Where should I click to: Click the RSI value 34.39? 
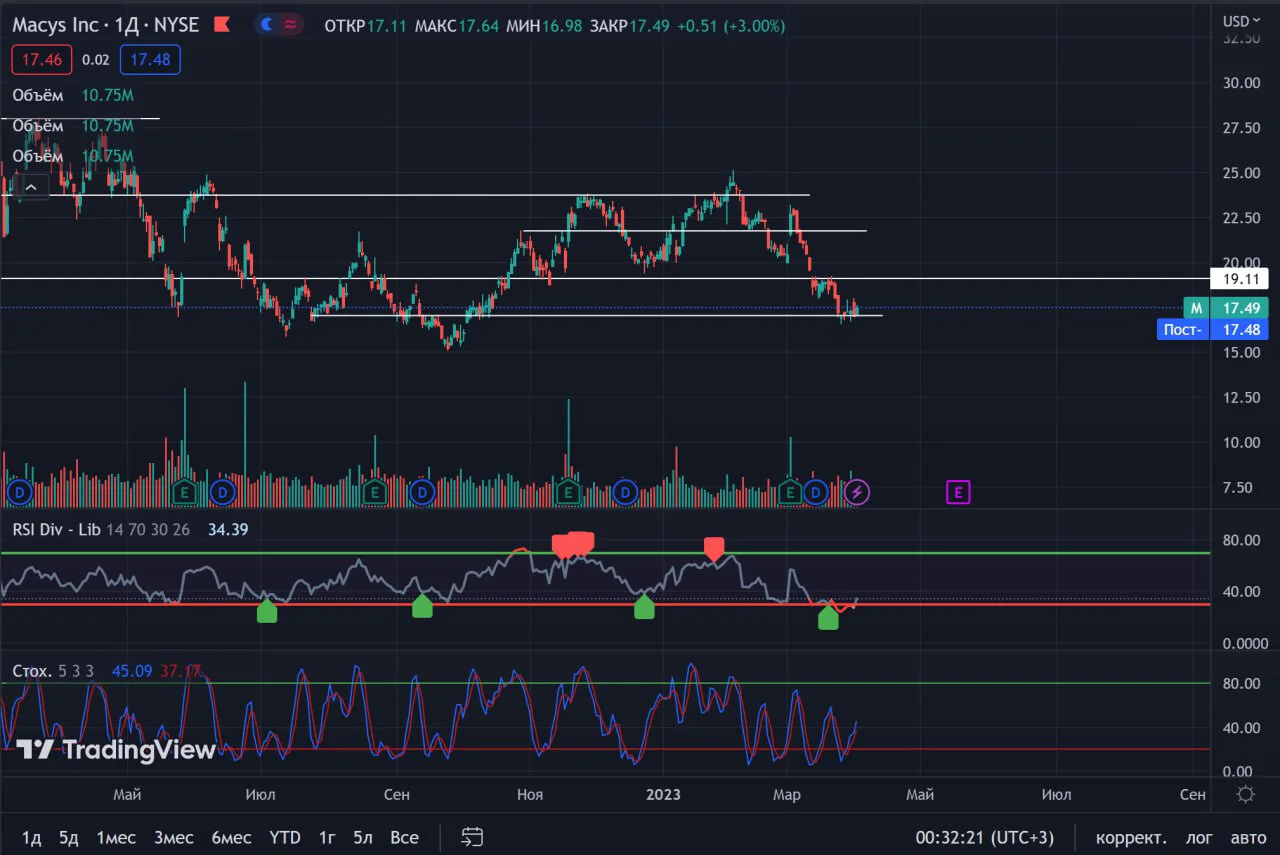click(228, 529)
